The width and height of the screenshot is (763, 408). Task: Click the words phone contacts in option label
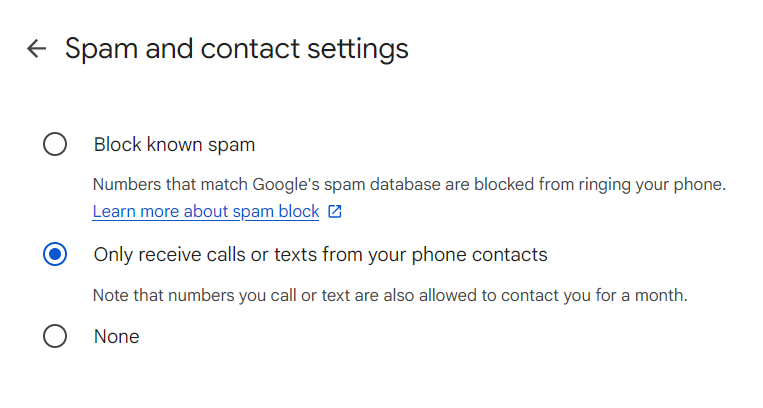[x=479, y=255]
